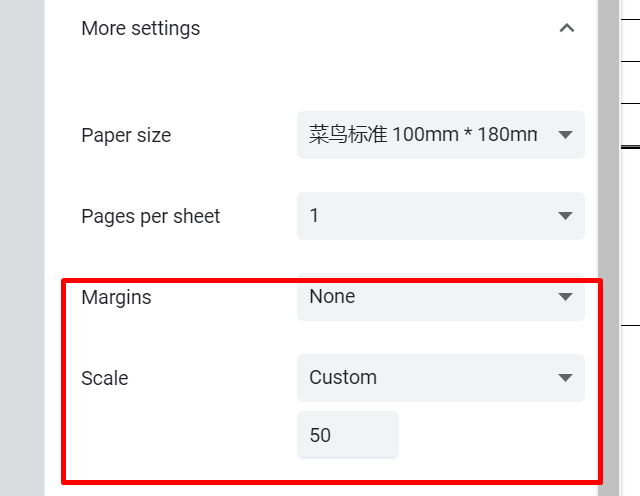
Task: Open the Pages per sheet dropdown
Action: pyautogui.click(x=440, y=216)
